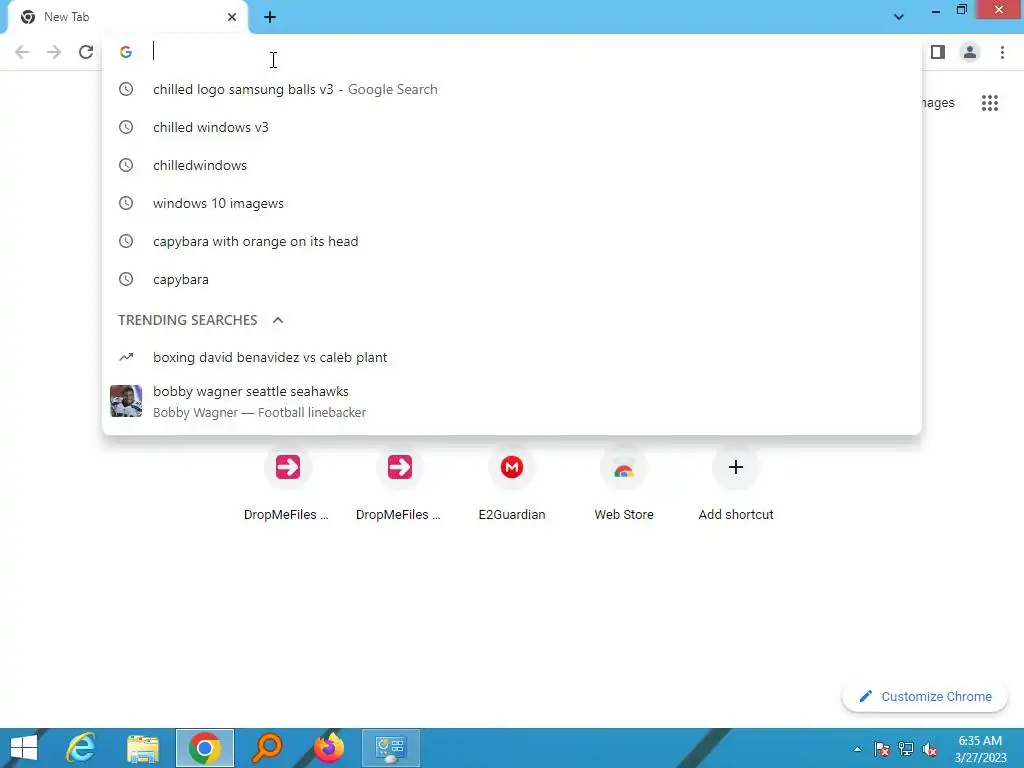Screen dimensions: 1024x768
Task: Click clock icon beside 'chilled windows v3'
Action: pos(126,127)
